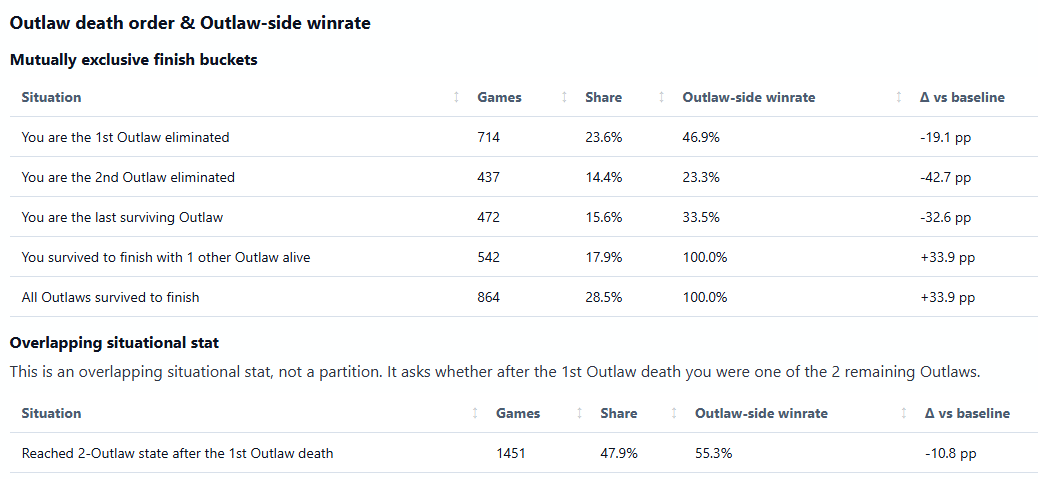Click the Δ vs baseline header in first table
This screenshot has height=479, width=1038.
tap(962, 97)
